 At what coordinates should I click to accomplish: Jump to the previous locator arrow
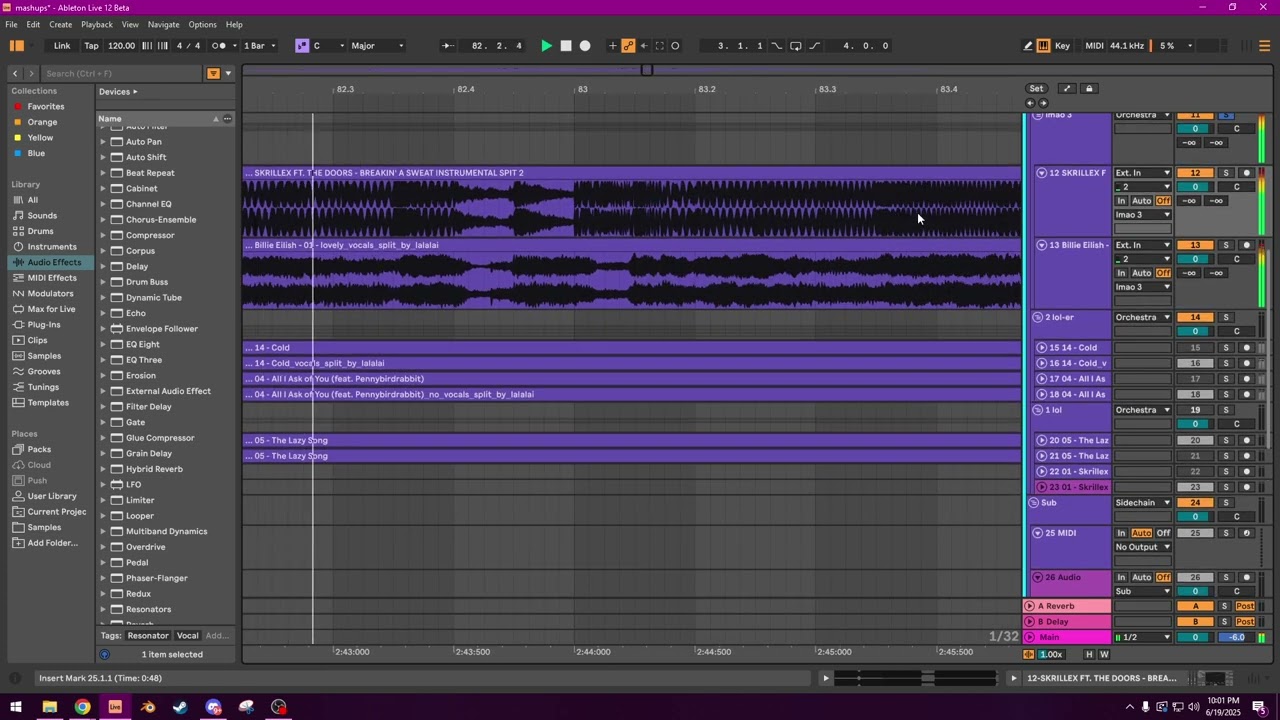point(1031,103)
